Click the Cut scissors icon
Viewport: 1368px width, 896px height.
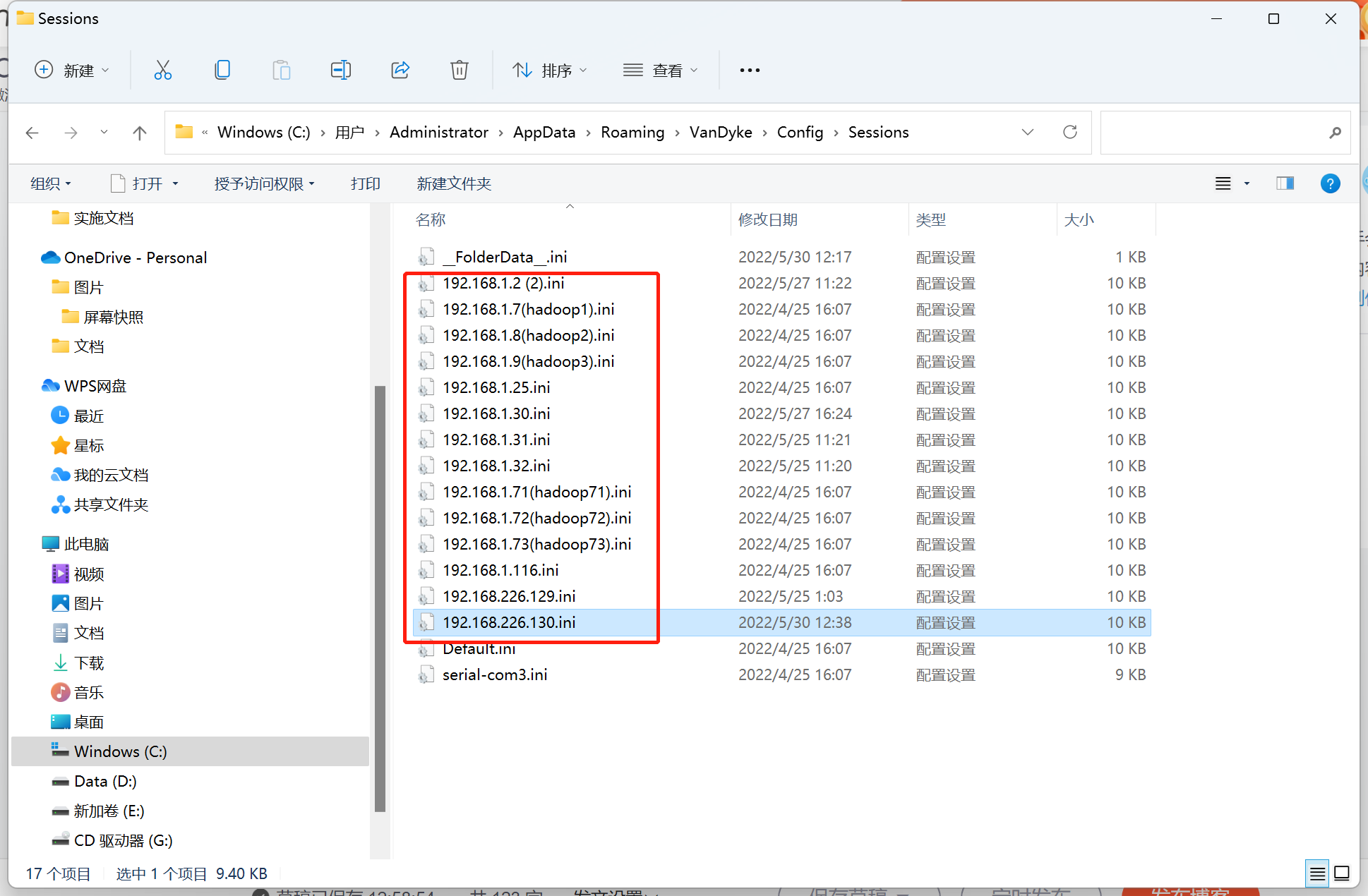[163, 70]
